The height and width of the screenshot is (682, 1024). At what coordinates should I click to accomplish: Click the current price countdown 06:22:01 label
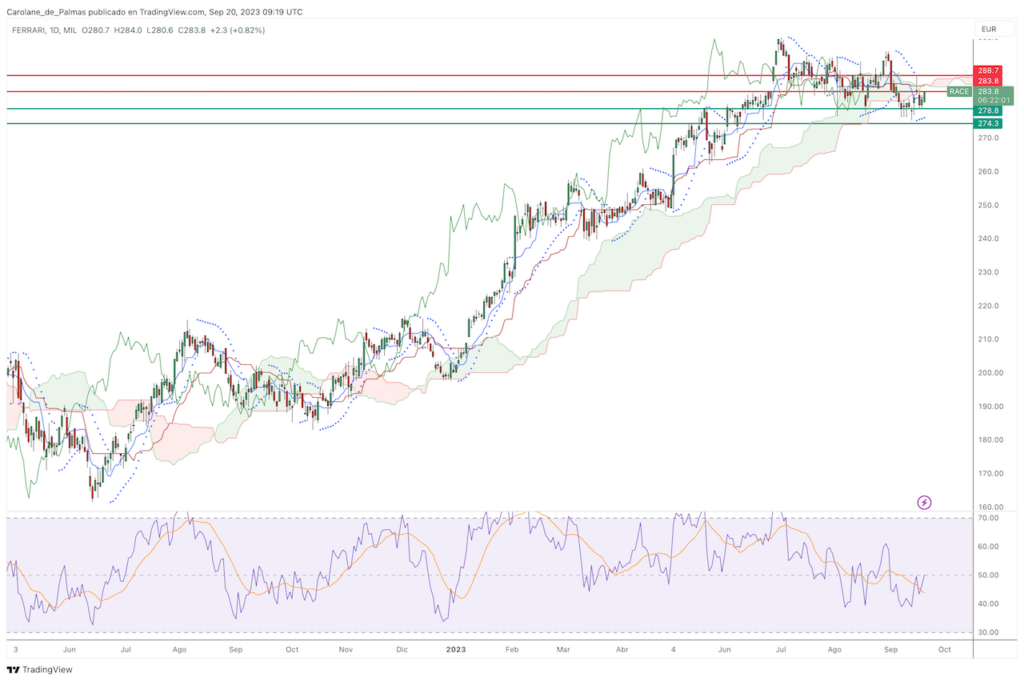click(x=989, y=100)
